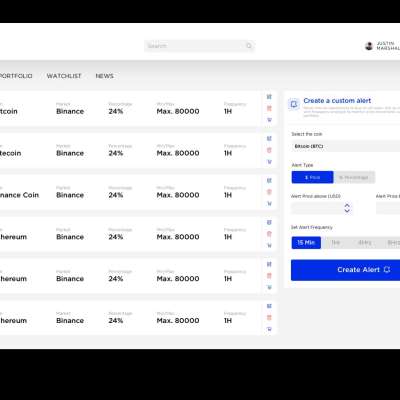Click the red trash icon in the first Ethereum row
The height and width of the screenshot is (400, 400).
click(x=269, y=234)
